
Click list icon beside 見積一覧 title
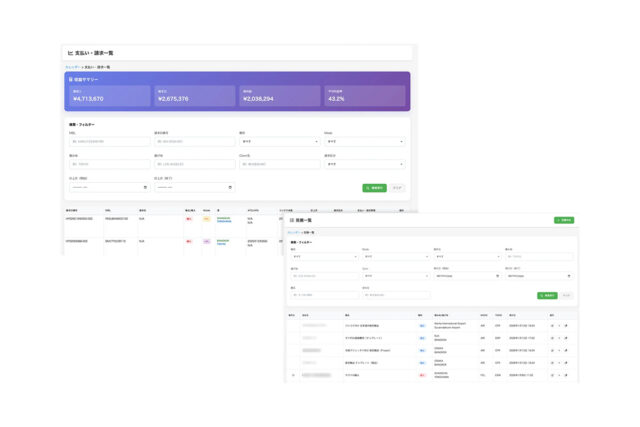point(292,220)
